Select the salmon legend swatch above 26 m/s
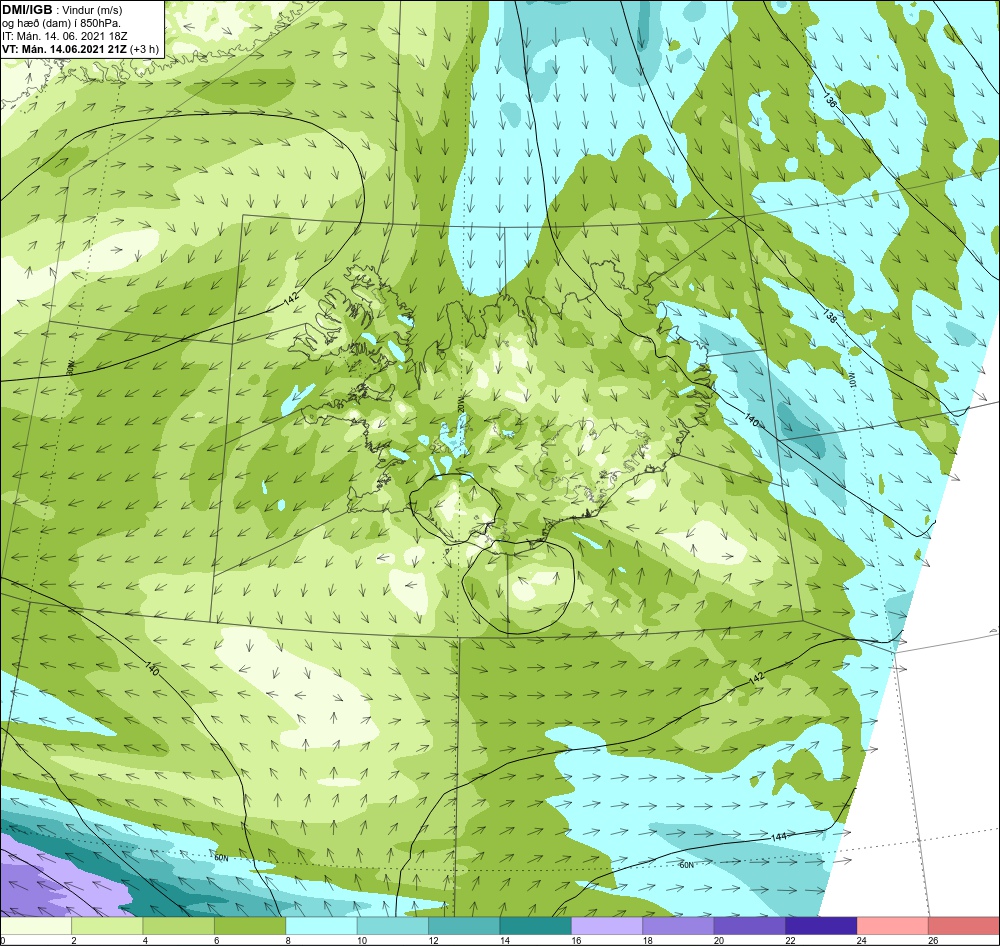1000x946 pixels. coord(964,925)
